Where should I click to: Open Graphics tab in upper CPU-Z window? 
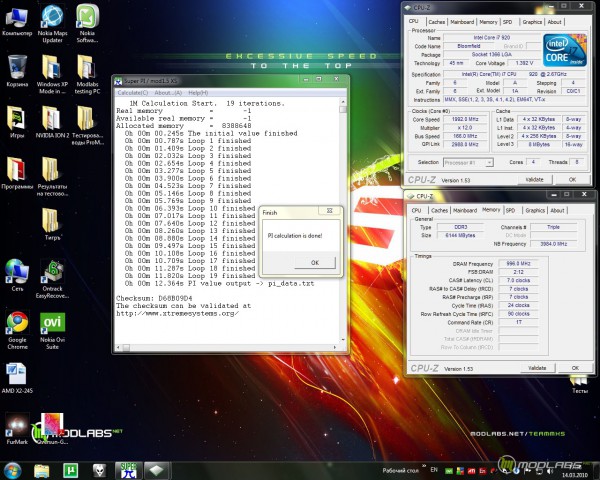coord(532,22)
